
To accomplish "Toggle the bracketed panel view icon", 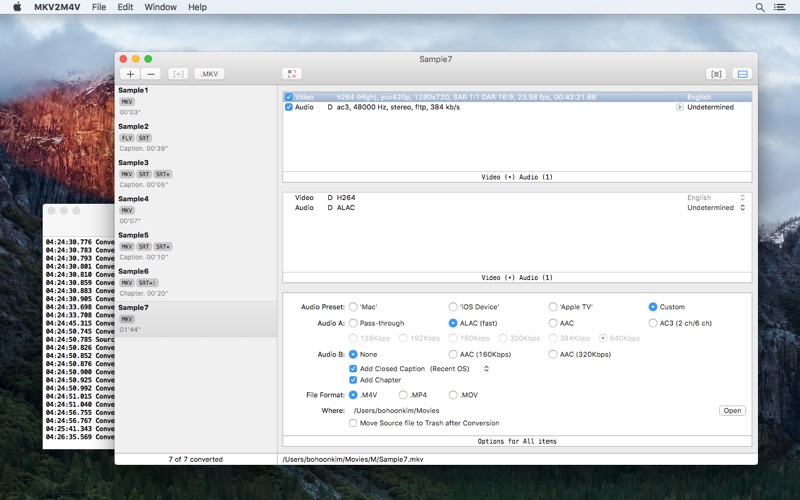I will [x=716, y=74].
